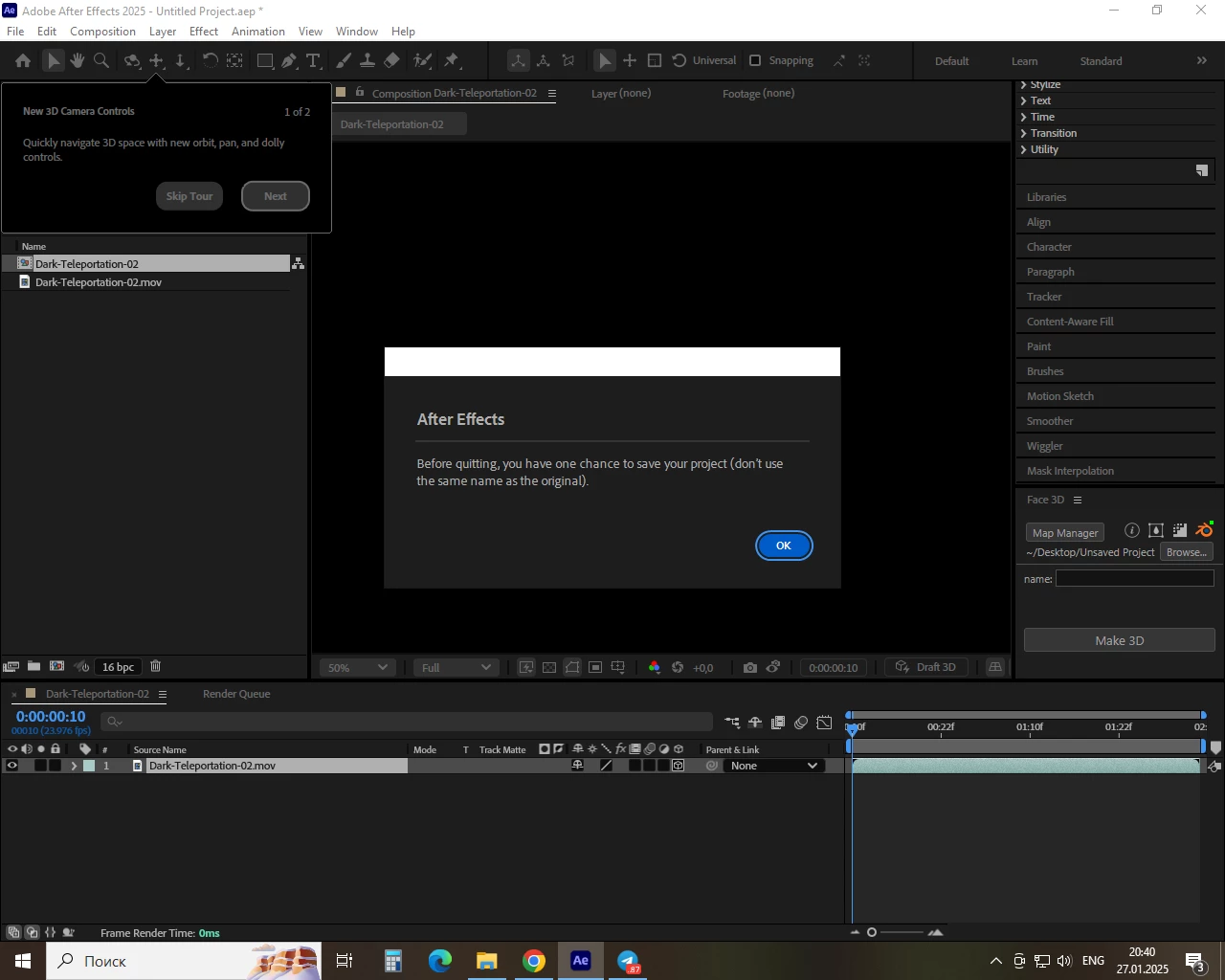Select the Orbit camera tool
Viewport: 1225px width, 980px height.
(x=132, y=61)
